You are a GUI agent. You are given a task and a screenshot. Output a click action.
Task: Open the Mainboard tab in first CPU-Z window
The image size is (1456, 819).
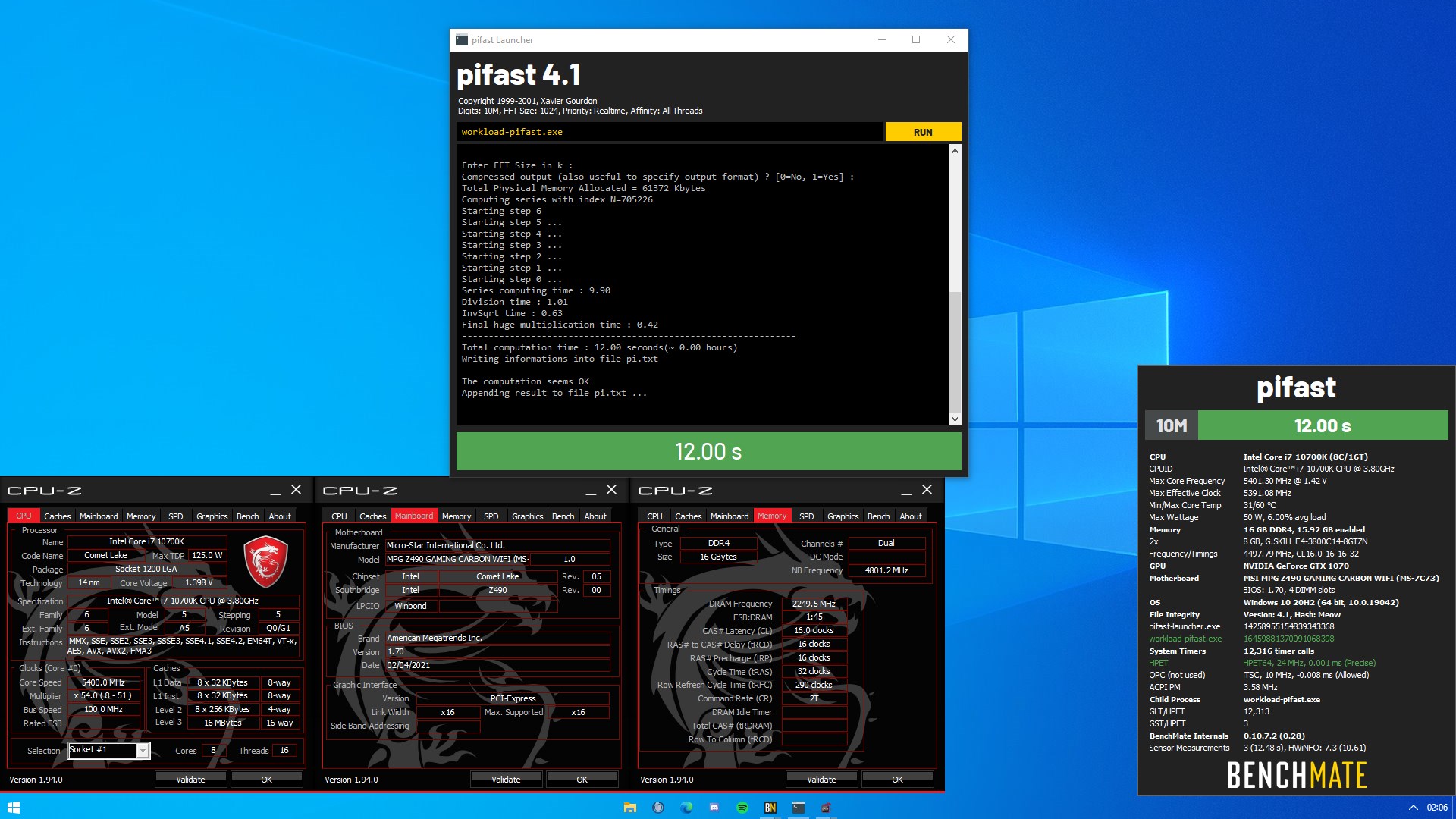(99, 516)
